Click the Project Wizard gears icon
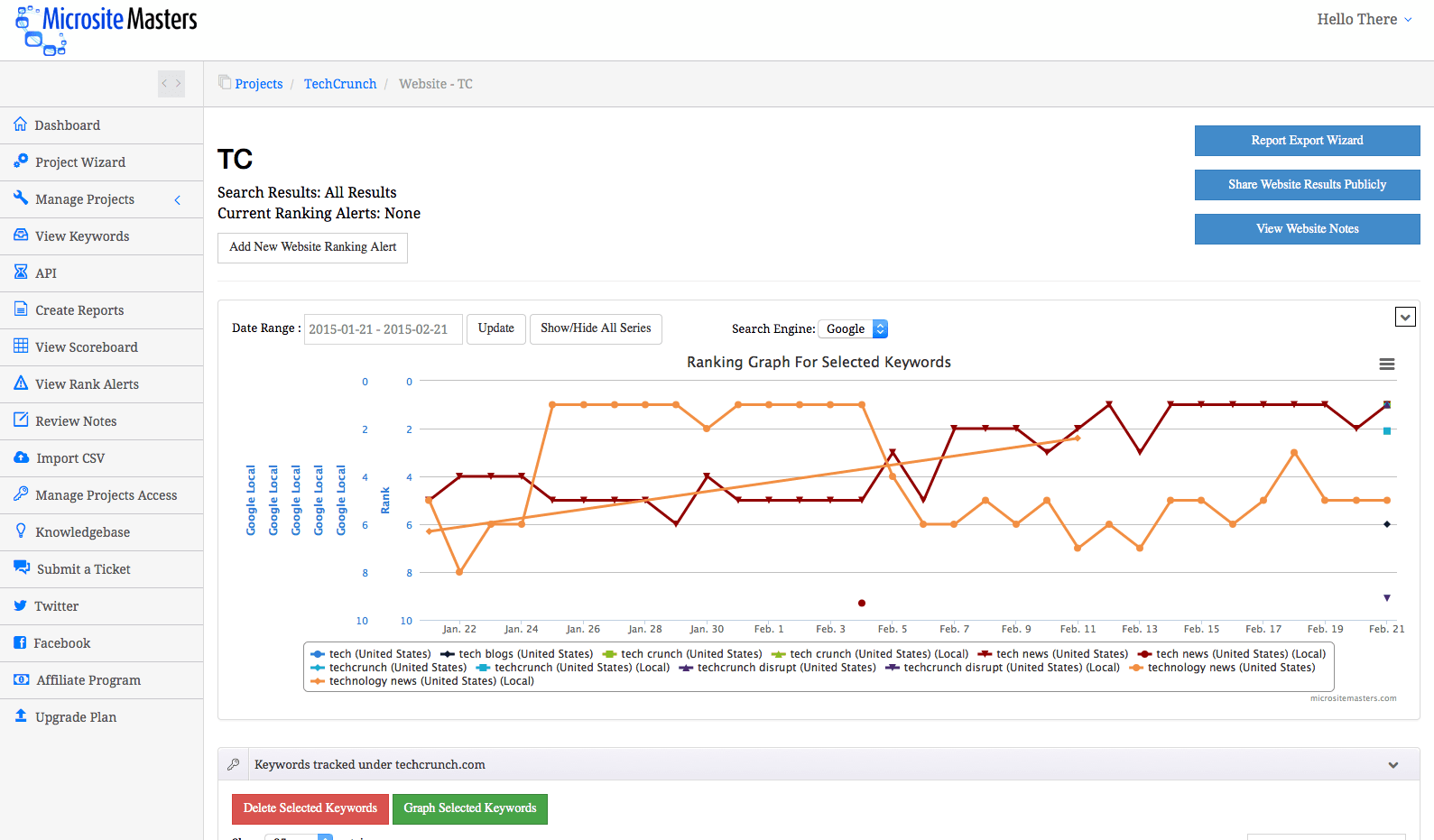The height and width of the screenshot is (840, 1434). (21, 162)
